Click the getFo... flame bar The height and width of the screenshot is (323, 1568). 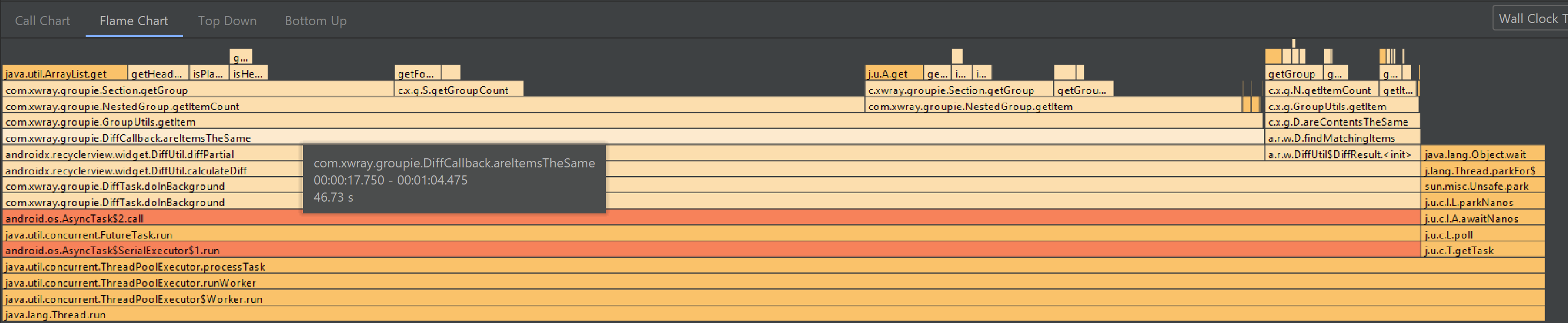click(418, 74)
